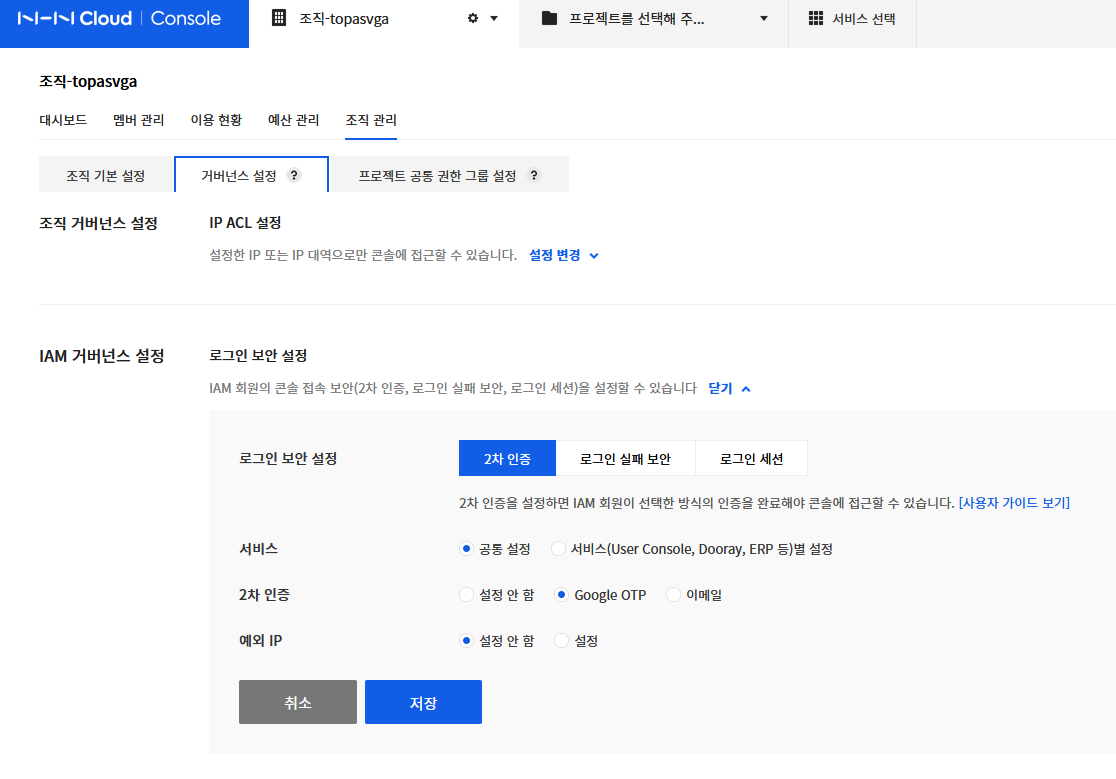
Task: Select per-service setting for 서비스
Action: (x=558, y=548)
